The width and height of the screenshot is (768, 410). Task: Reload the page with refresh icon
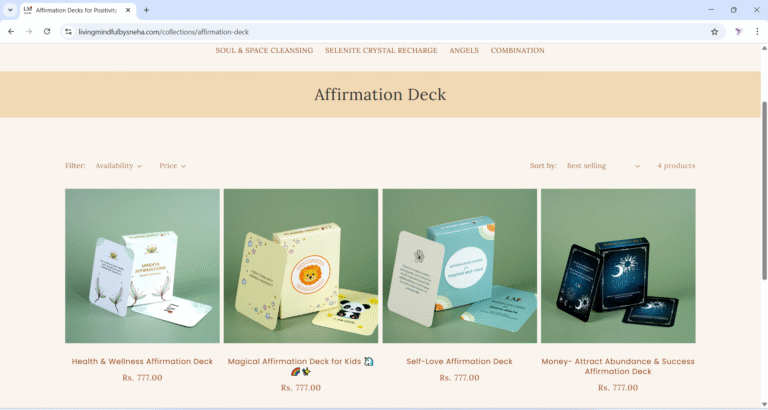(47, 31)
